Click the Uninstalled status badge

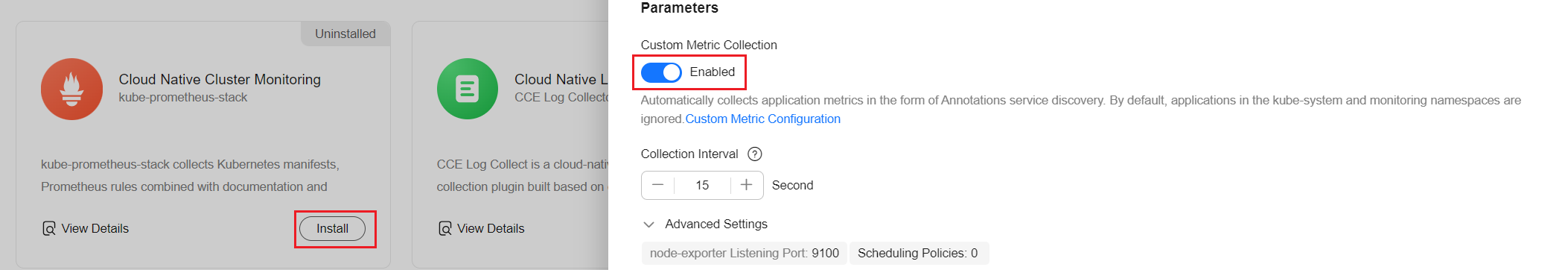pos(345,34)
